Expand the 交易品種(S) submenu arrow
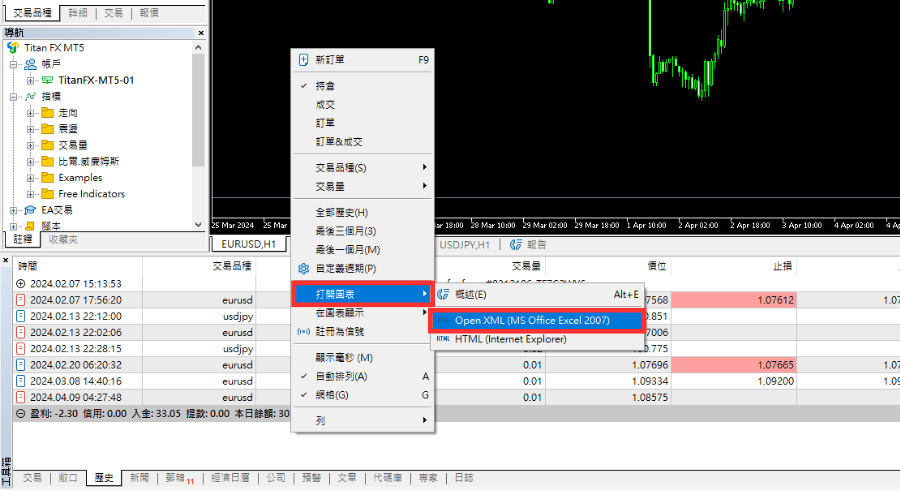 pos(424,168)
